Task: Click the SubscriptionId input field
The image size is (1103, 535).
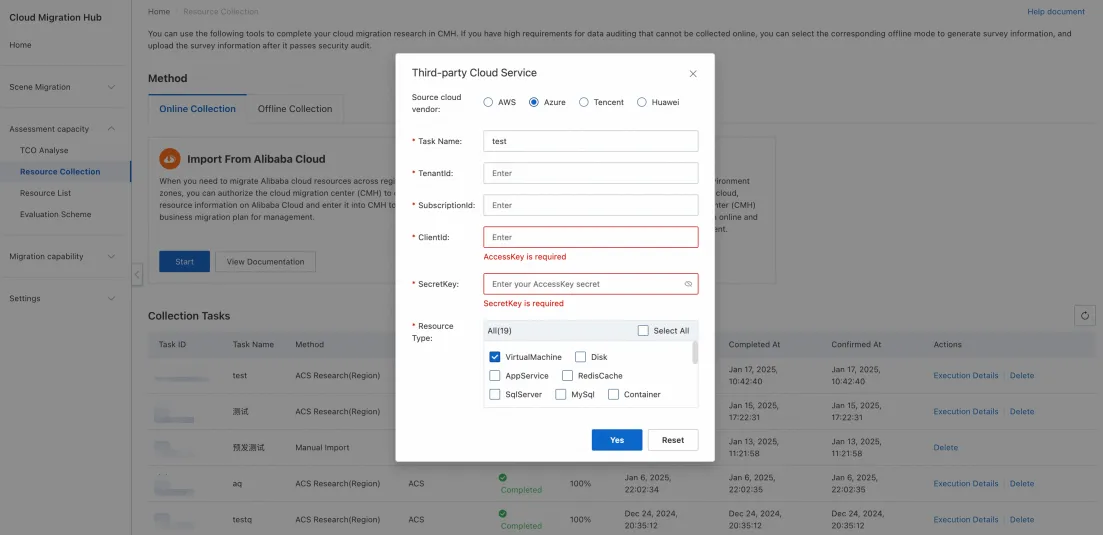Action: (591, 205)
